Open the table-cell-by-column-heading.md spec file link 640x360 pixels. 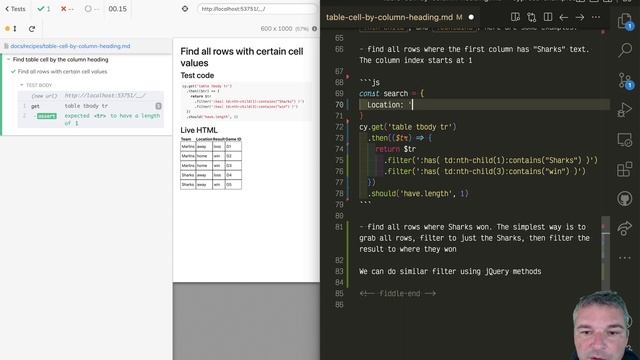[70, 46]
